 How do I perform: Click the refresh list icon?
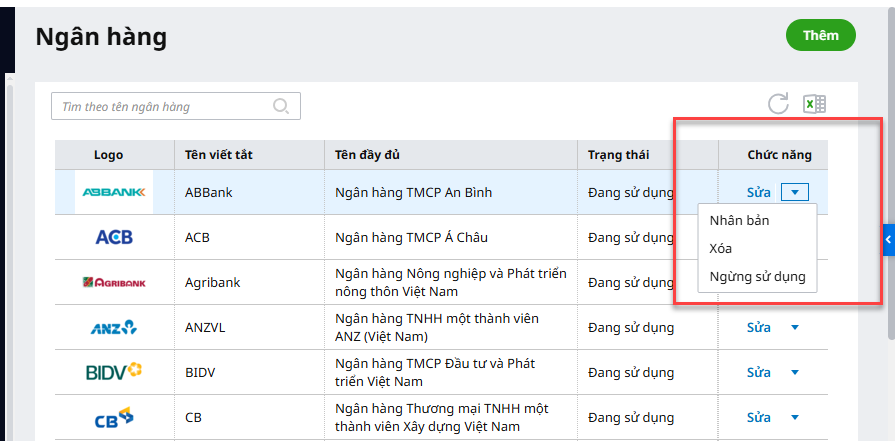click(x=778, y=104)
